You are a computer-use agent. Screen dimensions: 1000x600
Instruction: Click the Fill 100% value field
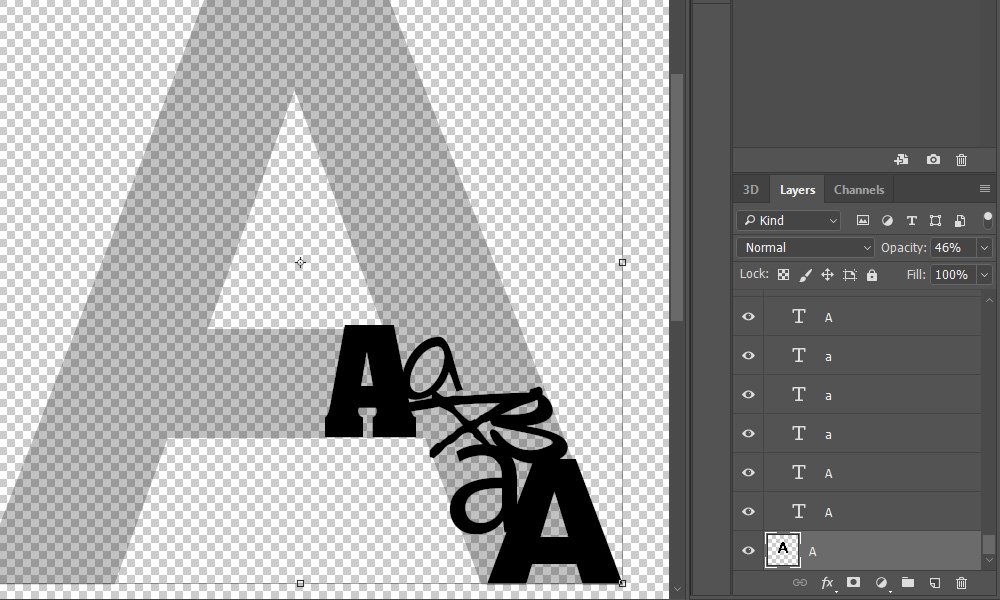click(953, 275)
